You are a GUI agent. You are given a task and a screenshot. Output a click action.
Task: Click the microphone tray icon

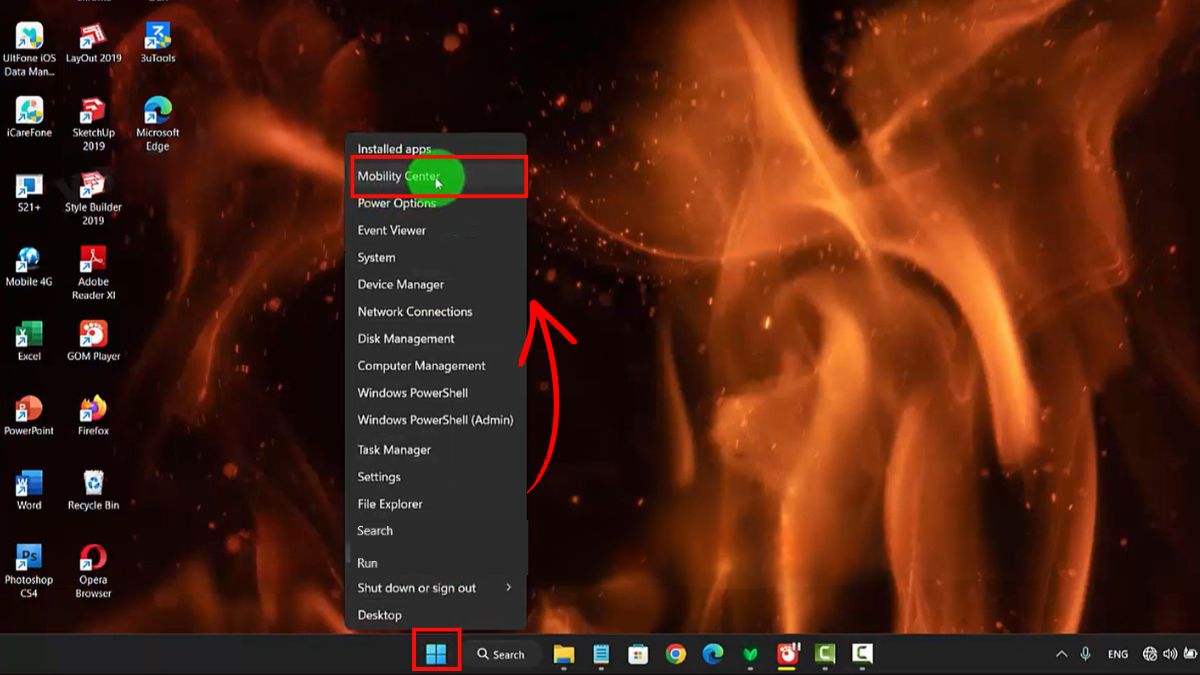tap(1086, 654)
